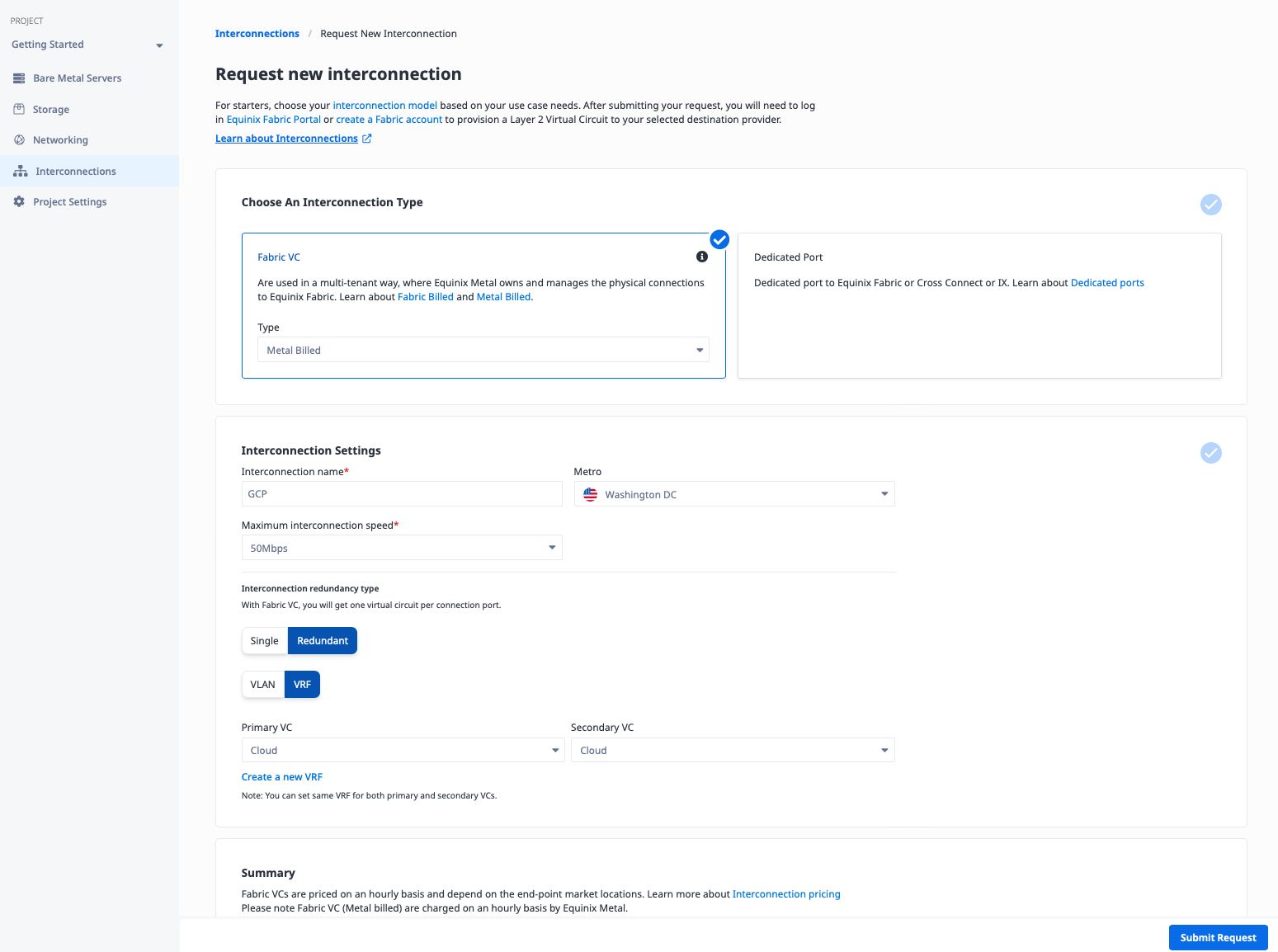Select Redundant redundancy type

click(x=323, y=641)
